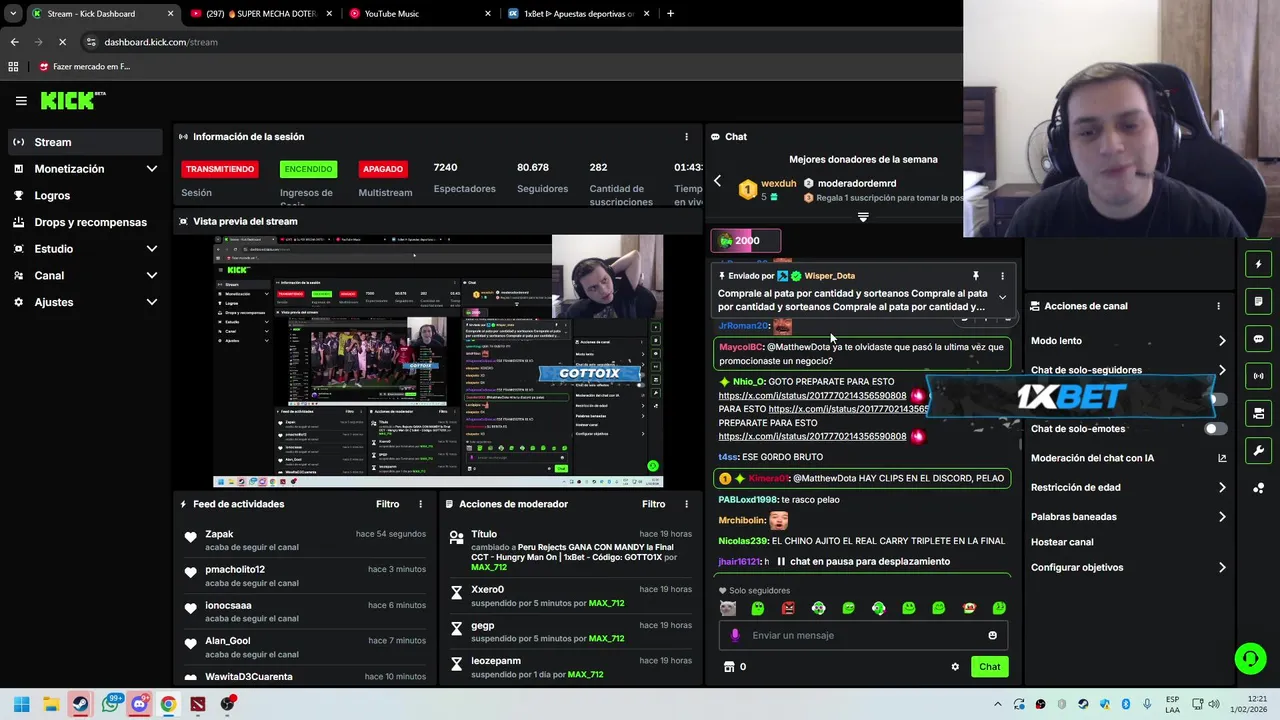Click Enviar un mensaje input field
Image resolution: width=1280 pixels, height=720 pixels.
click(863, 635)
